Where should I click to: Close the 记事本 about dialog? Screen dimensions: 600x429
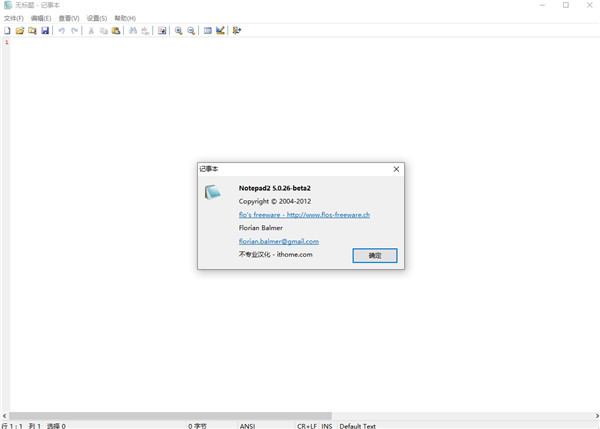(x=396, y=169)
